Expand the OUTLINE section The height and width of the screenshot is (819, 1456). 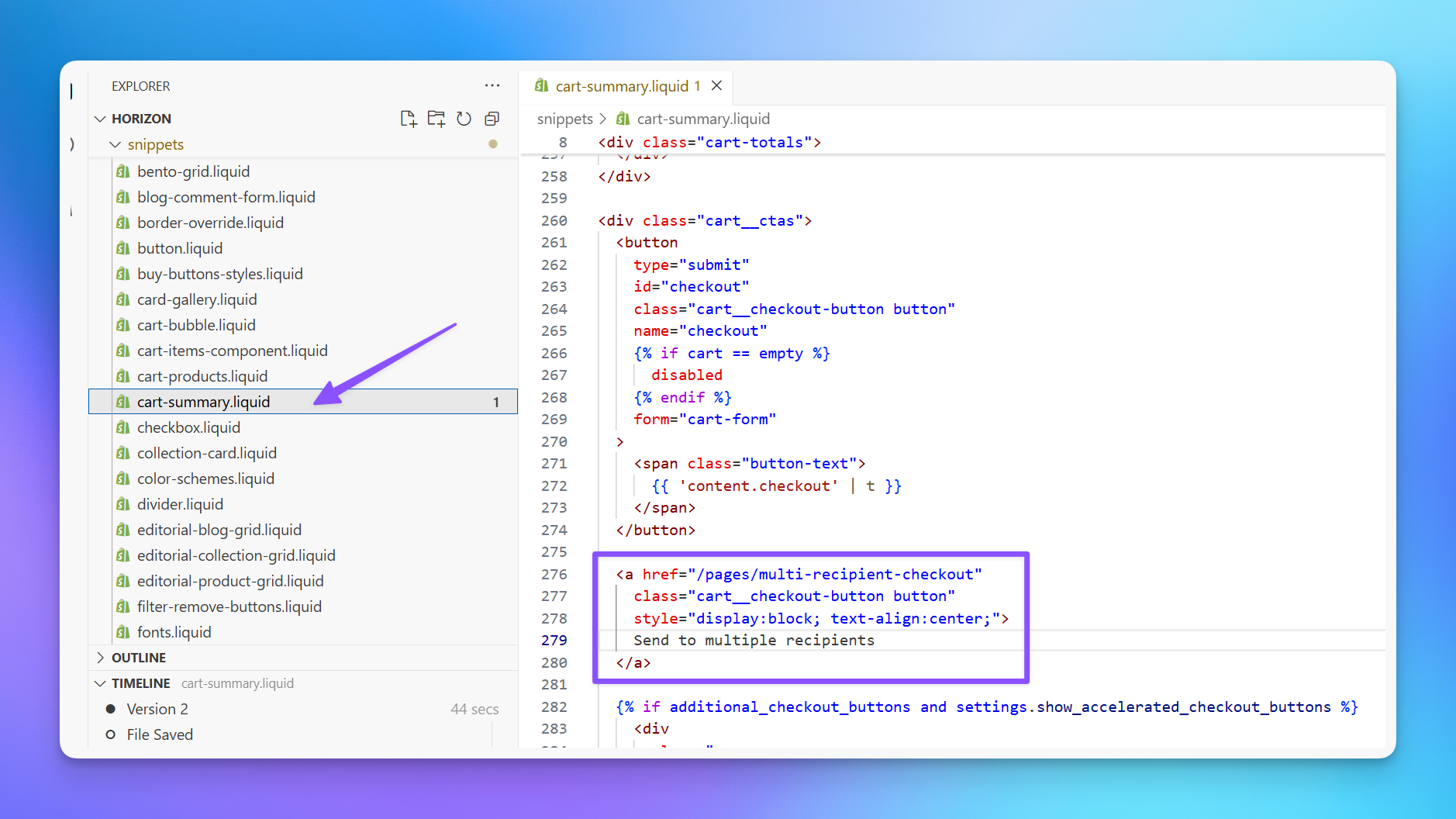100,658
